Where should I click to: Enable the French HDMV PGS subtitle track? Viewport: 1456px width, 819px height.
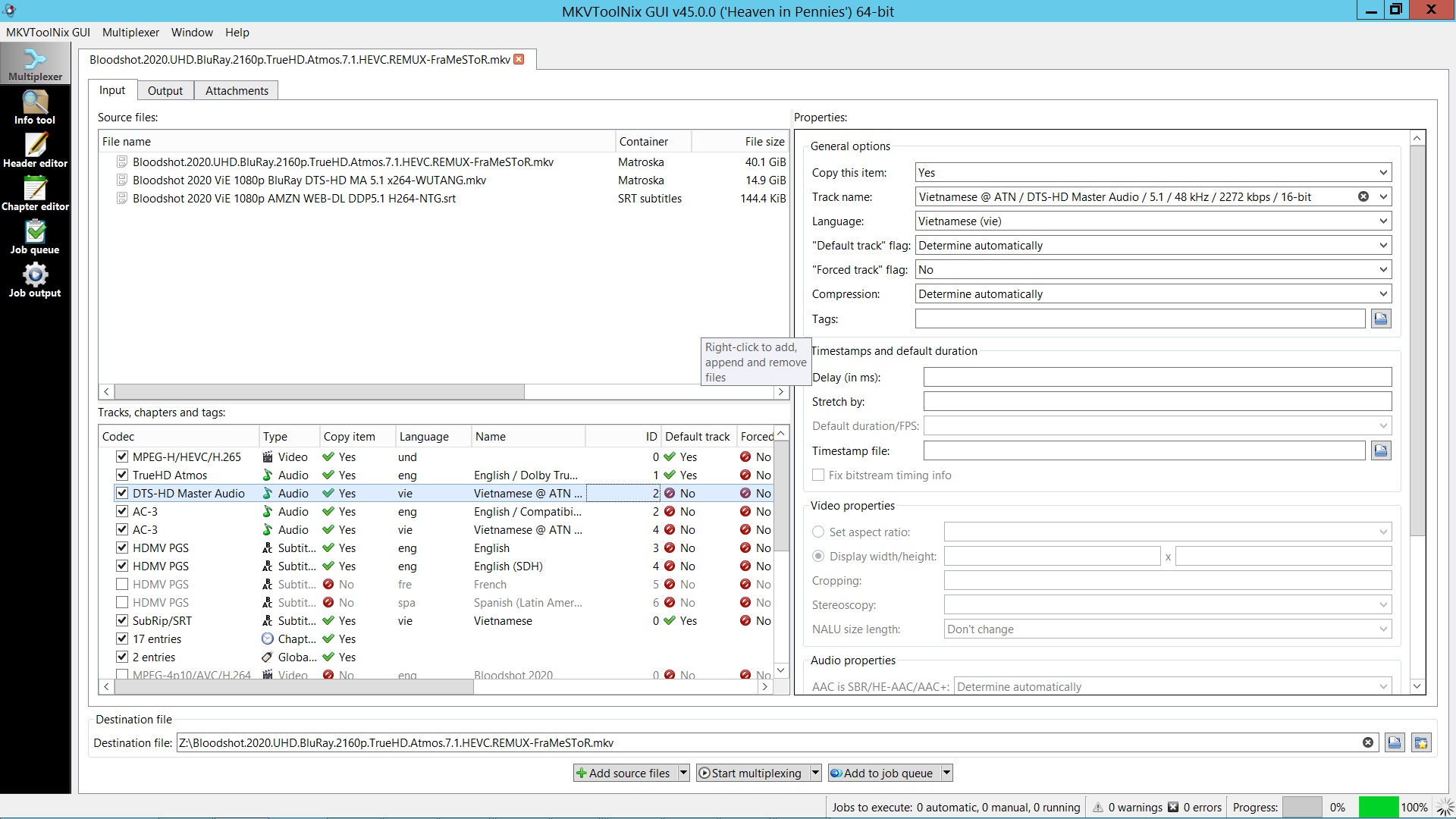coord(122,584)
